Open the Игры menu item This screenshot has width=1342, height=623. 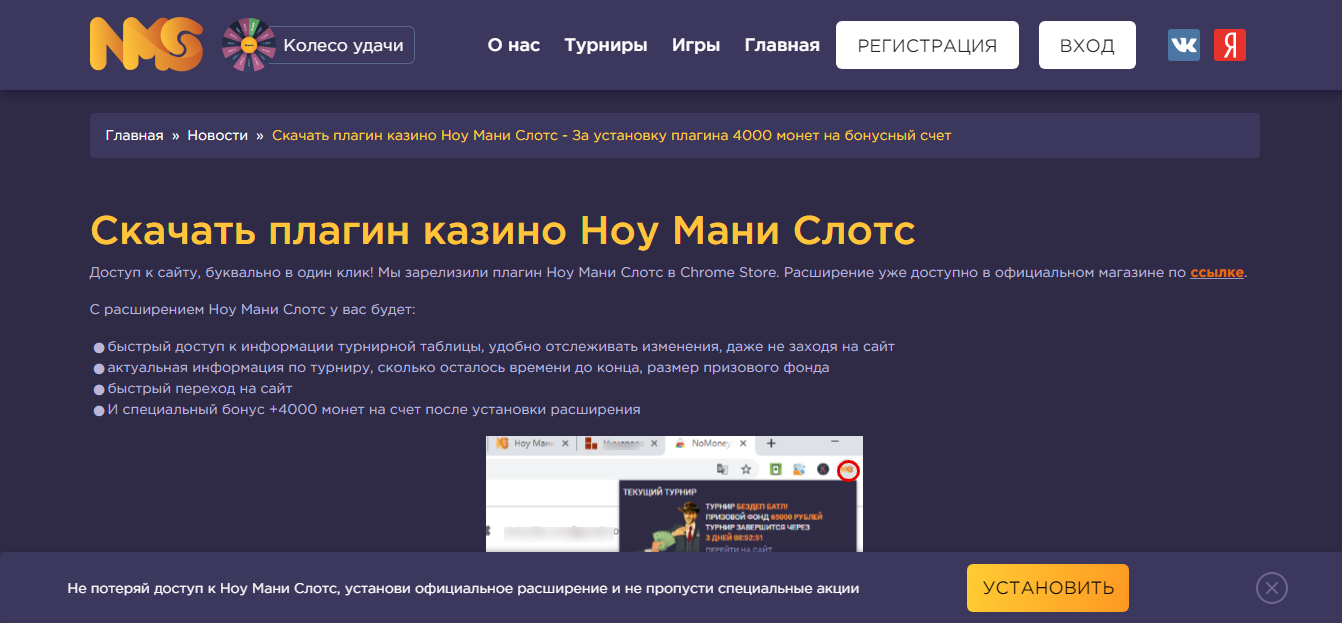696,45
